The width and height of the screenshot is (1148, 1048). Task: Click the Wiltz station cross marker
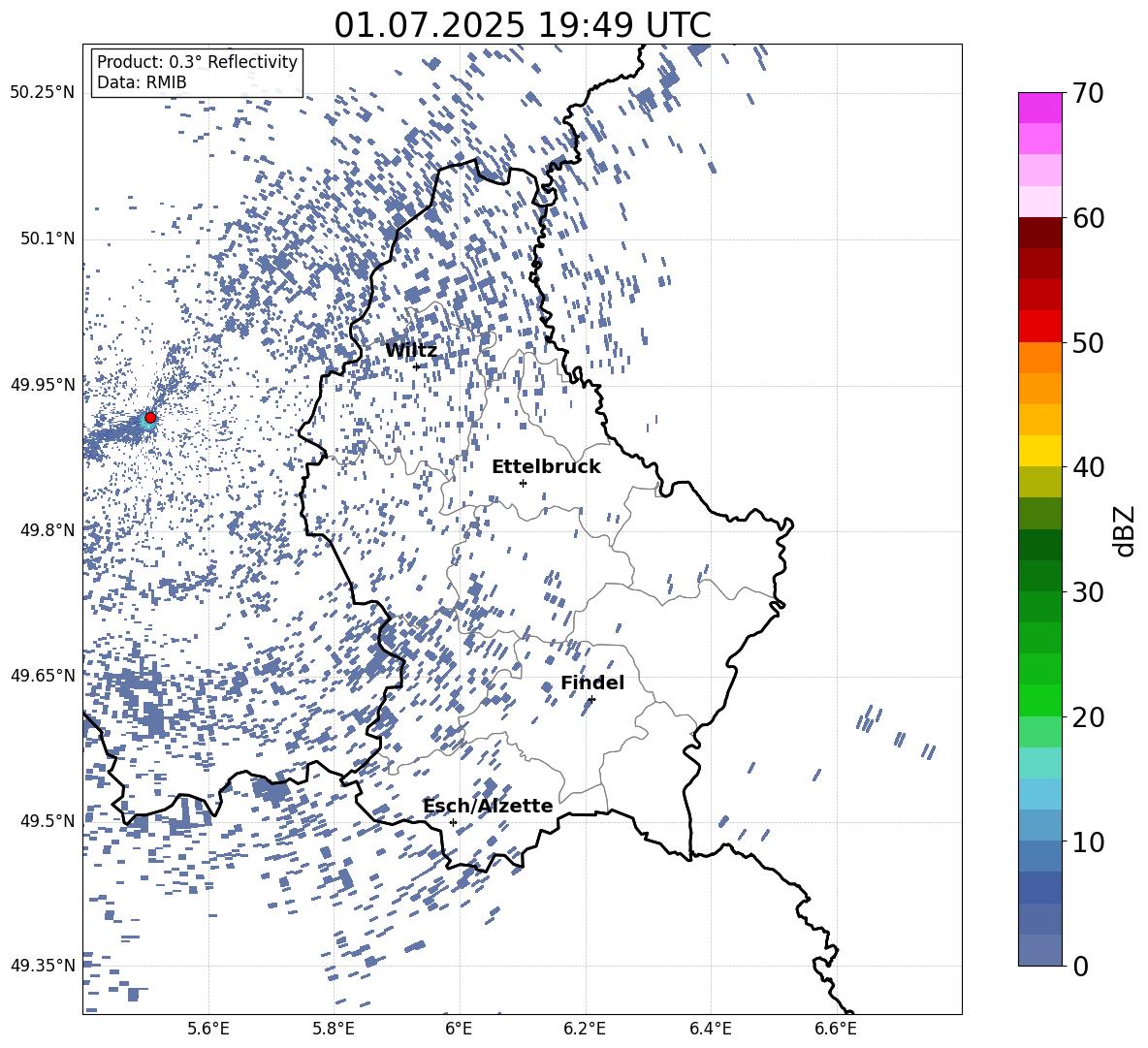[x=417, y=366]
